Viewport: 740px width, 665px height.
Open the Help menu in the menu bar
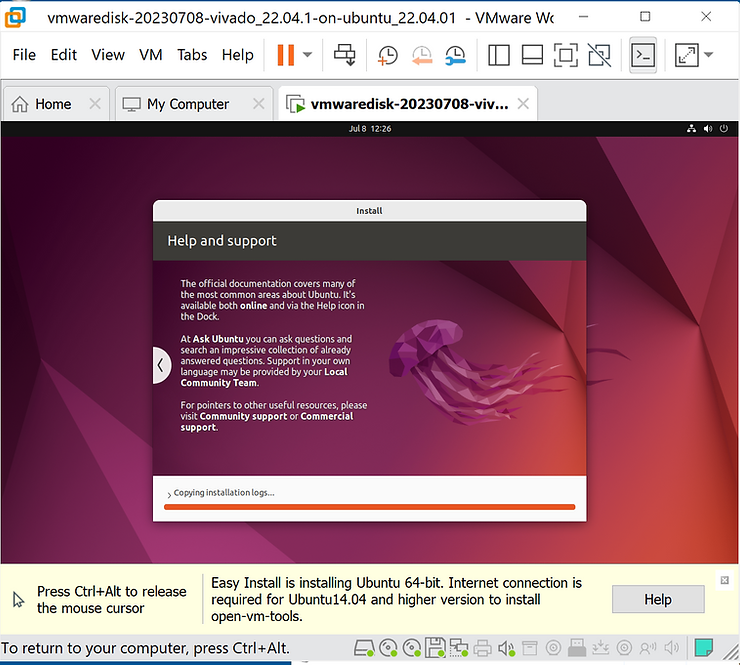click(237, 55)
